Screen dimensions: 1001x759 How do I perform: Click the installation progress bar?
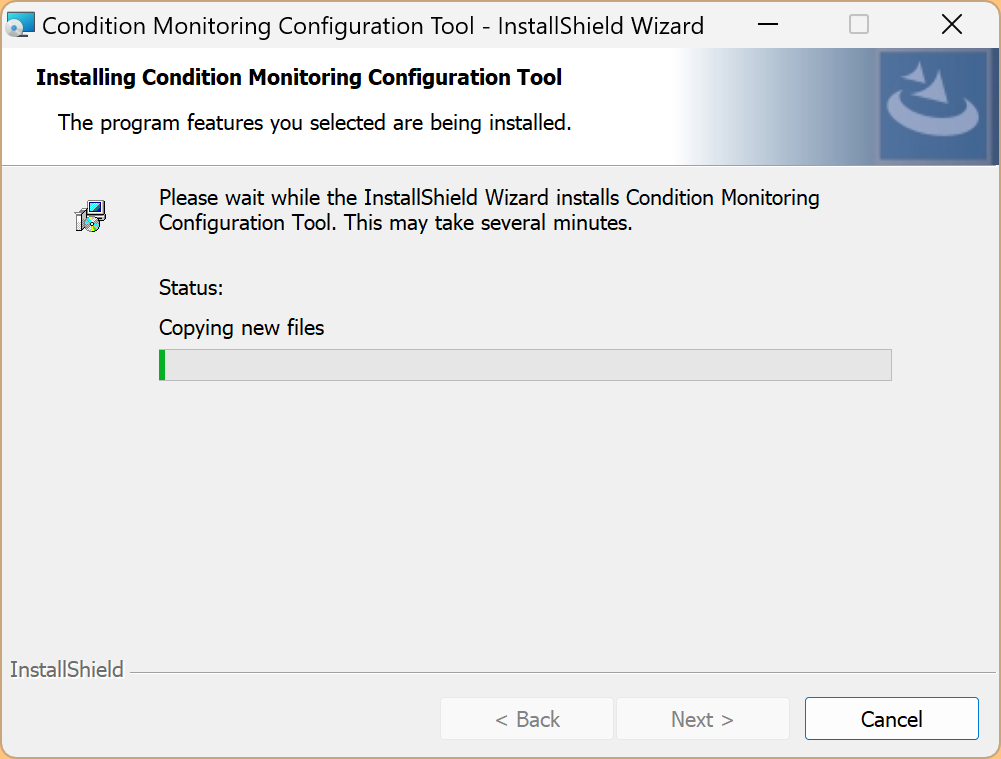click(525, 365)
